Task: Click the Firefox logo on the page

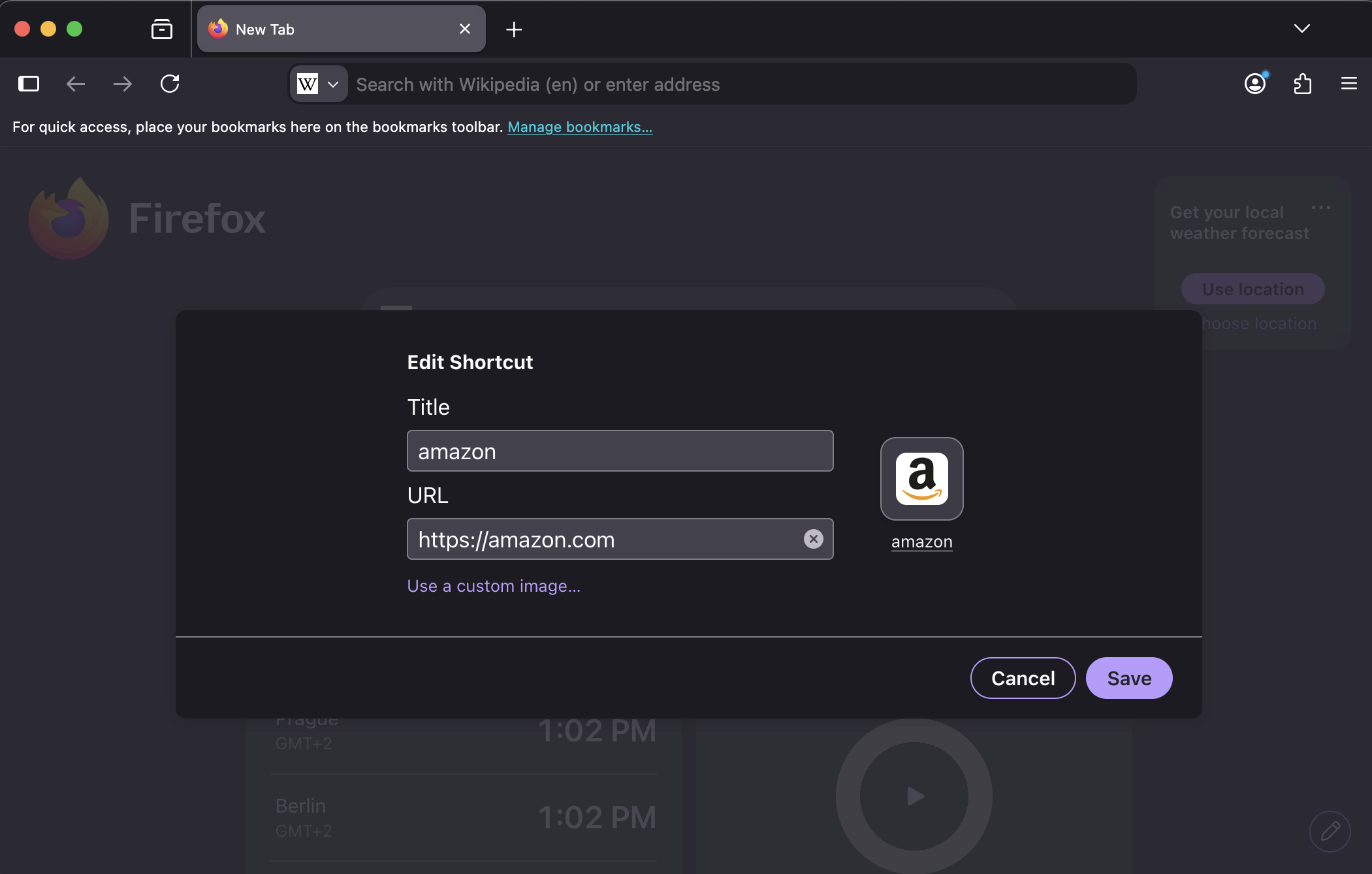Action: point(69,218)
